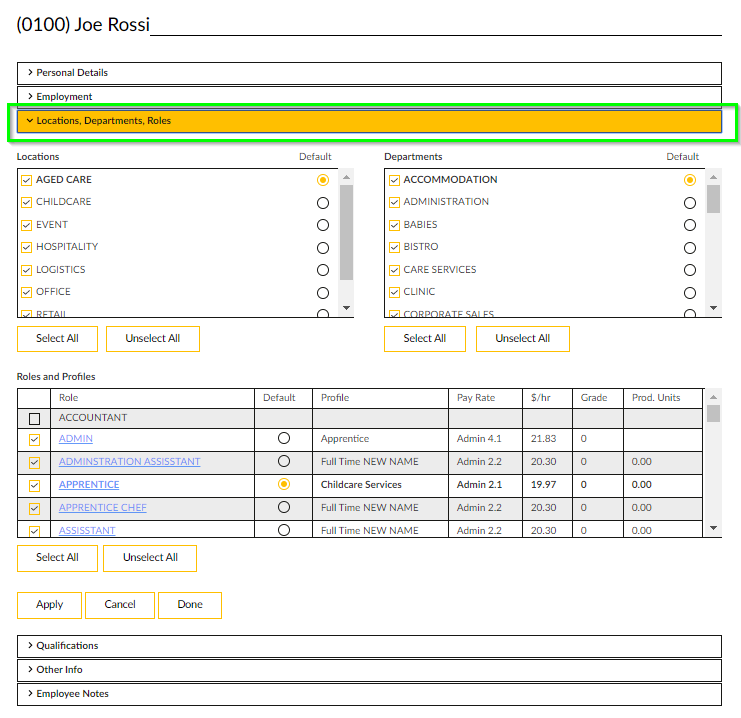741x718 pixels.
Task: Click the Done button
Action: coord(190,605)
